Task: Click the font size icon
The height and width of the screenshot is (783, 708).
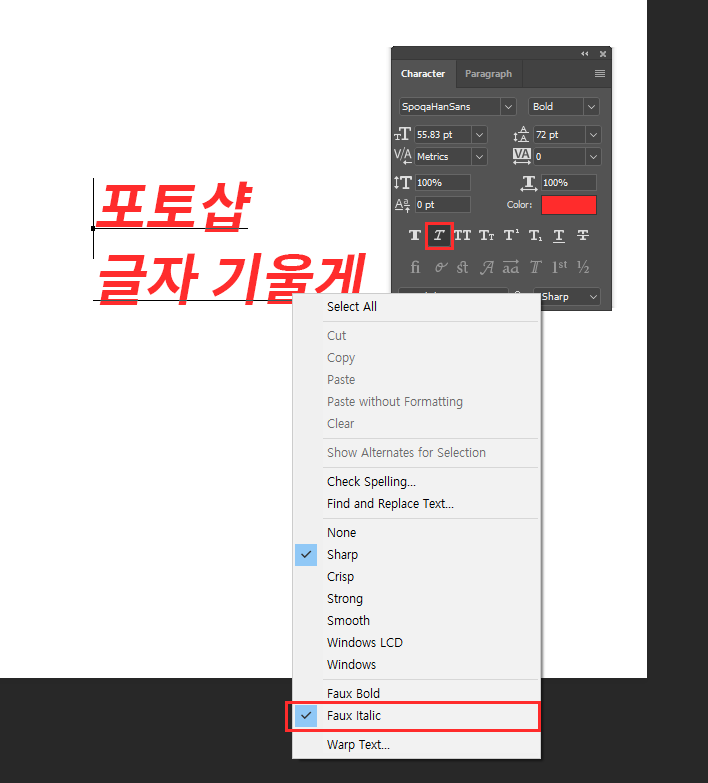Action: point(402,134)
